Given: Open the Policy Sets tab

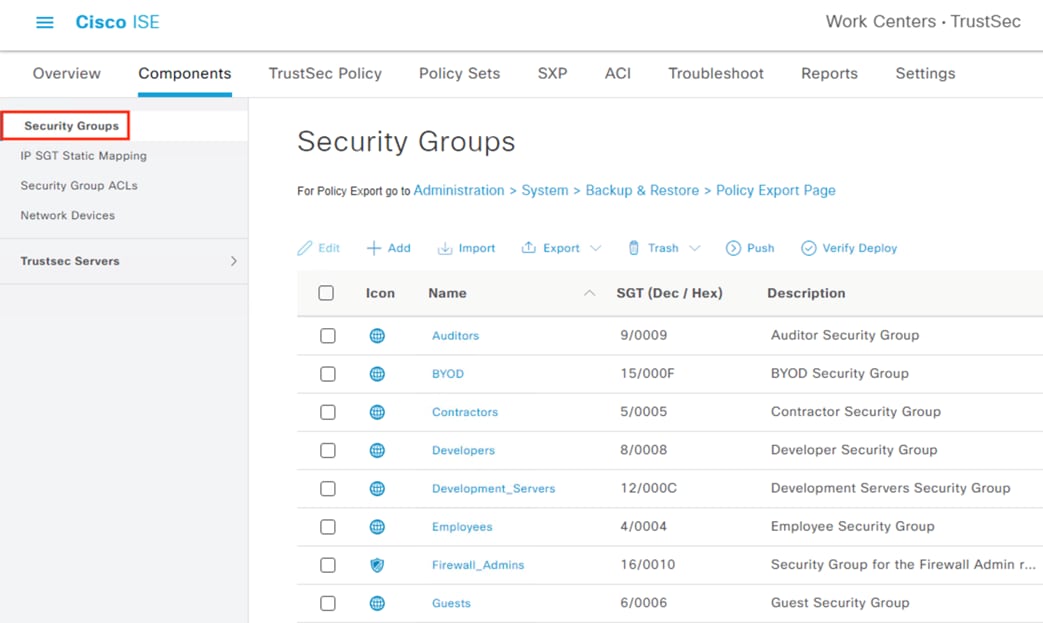Looking at the screenshot, I should (x=460, y=73).
